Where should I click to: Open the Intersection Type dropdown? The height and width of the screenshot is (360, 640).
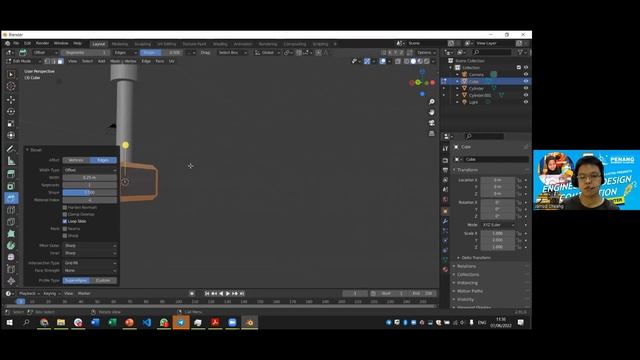[x=90, y=263]
